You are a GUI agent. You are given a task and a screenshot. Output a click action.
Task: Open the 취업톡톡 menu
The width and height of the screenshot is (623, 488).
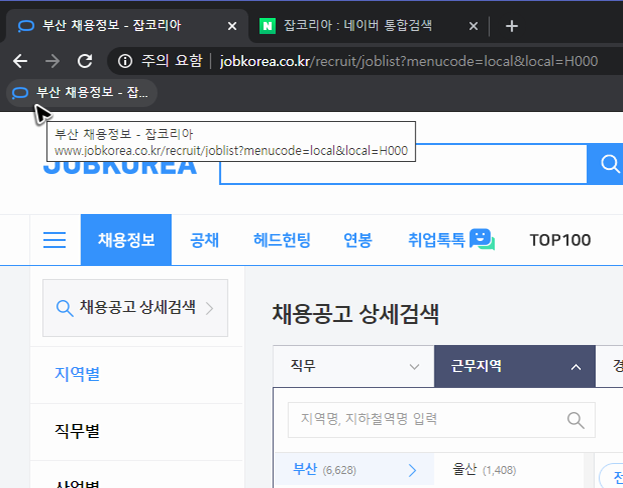point(436,240)
